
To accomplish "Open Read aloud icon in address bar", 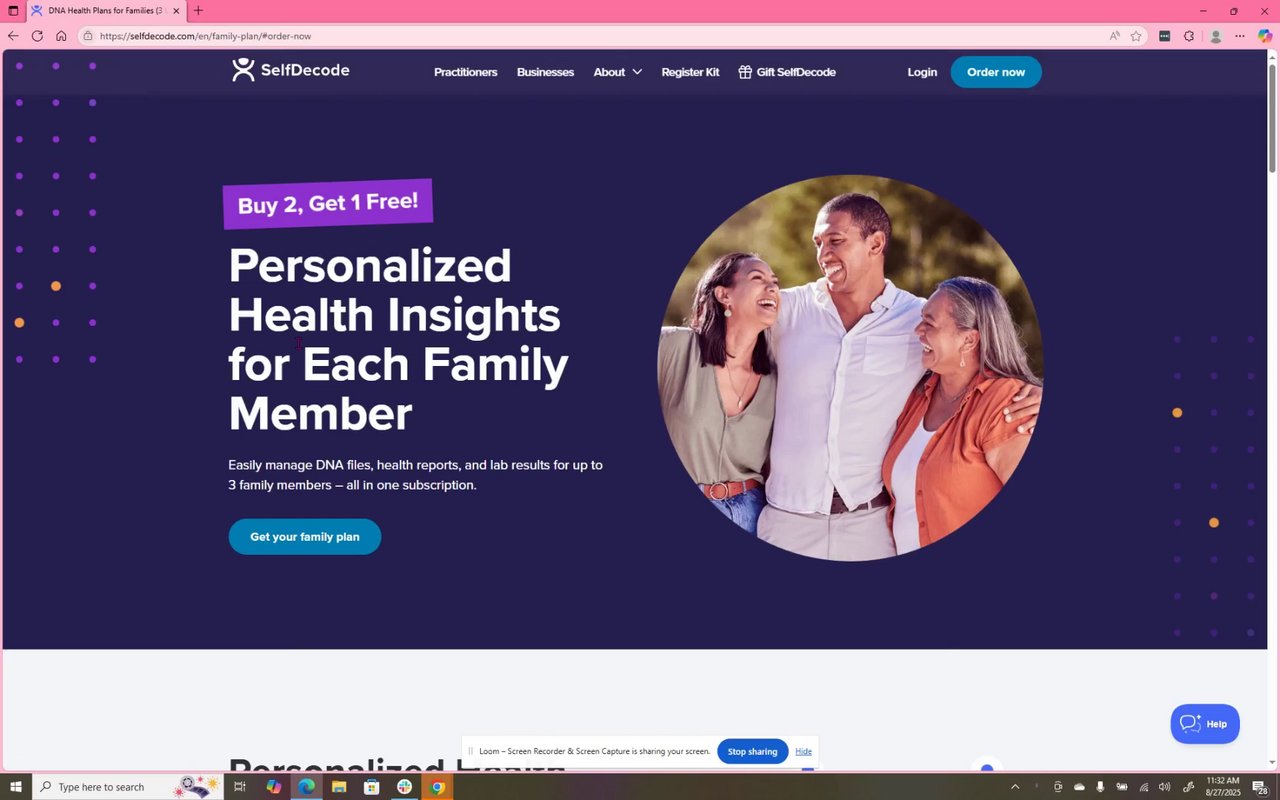I will coord(1114,36).
